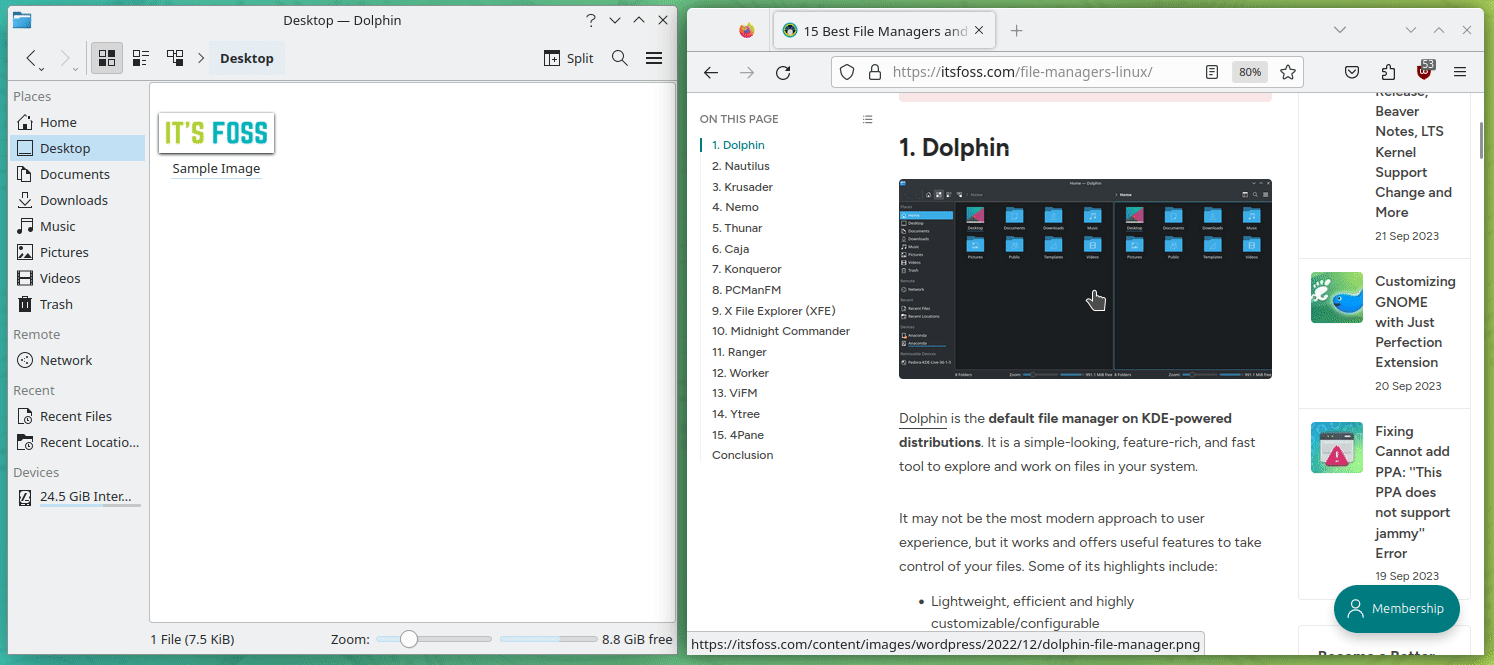Toggle details tree view mode in Dolphin

click(x=175, y=58)
